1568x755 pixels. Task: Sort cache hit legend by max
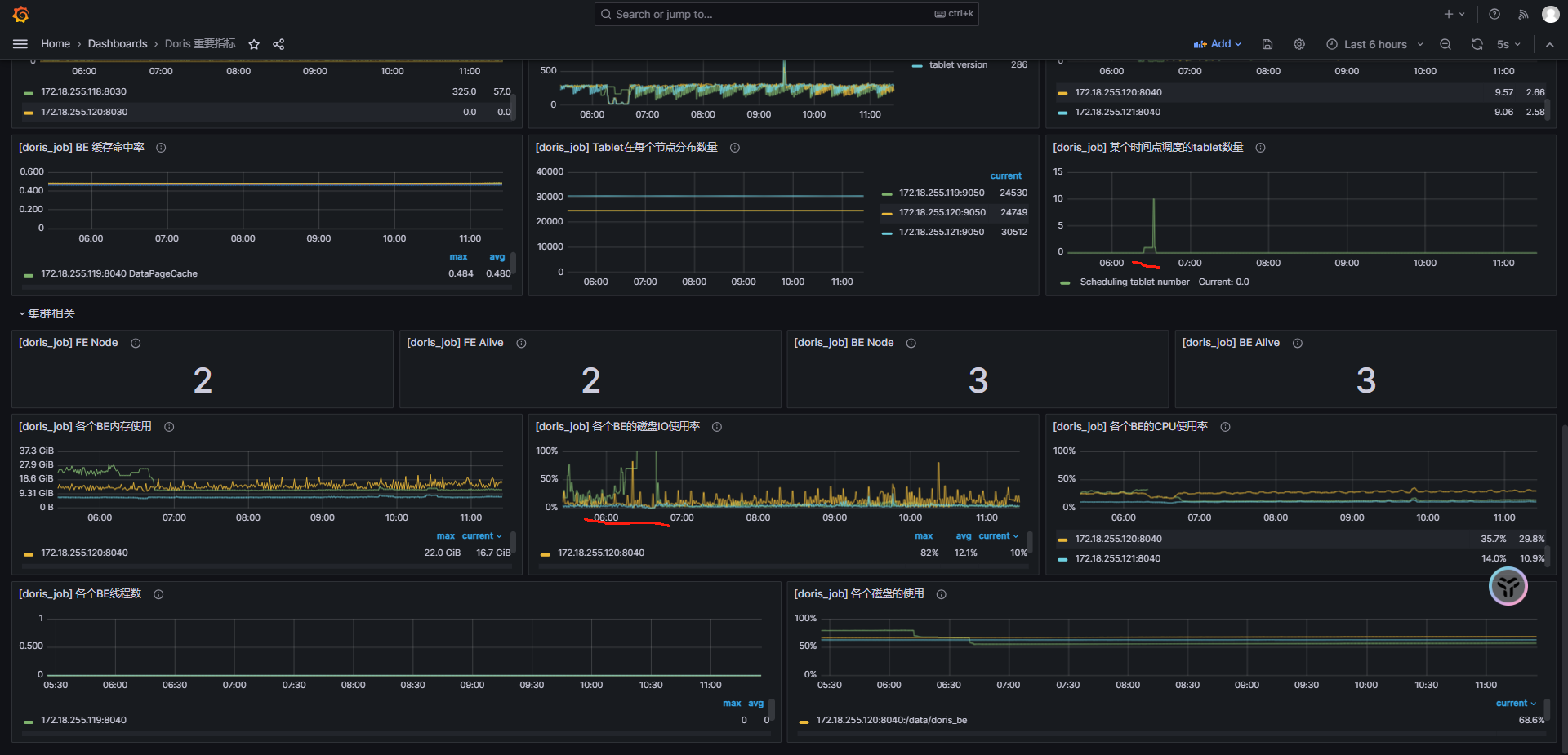click(x=458, y=257)
